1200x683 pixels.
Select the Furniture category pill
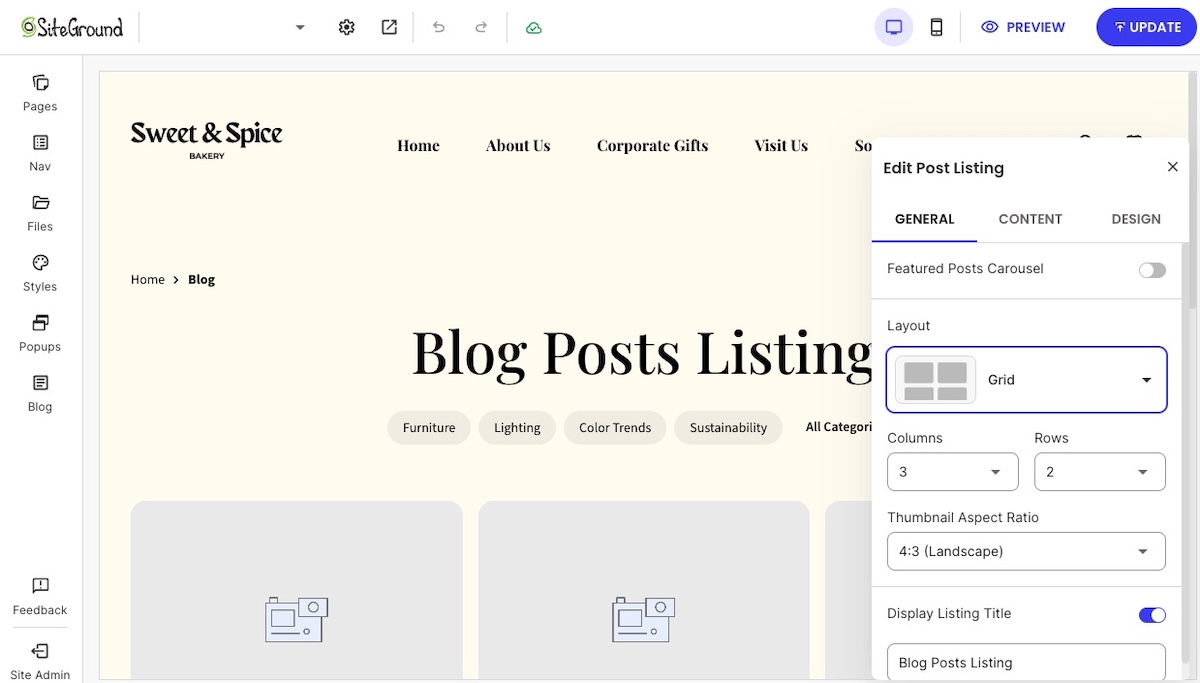[x=429, y=427]
